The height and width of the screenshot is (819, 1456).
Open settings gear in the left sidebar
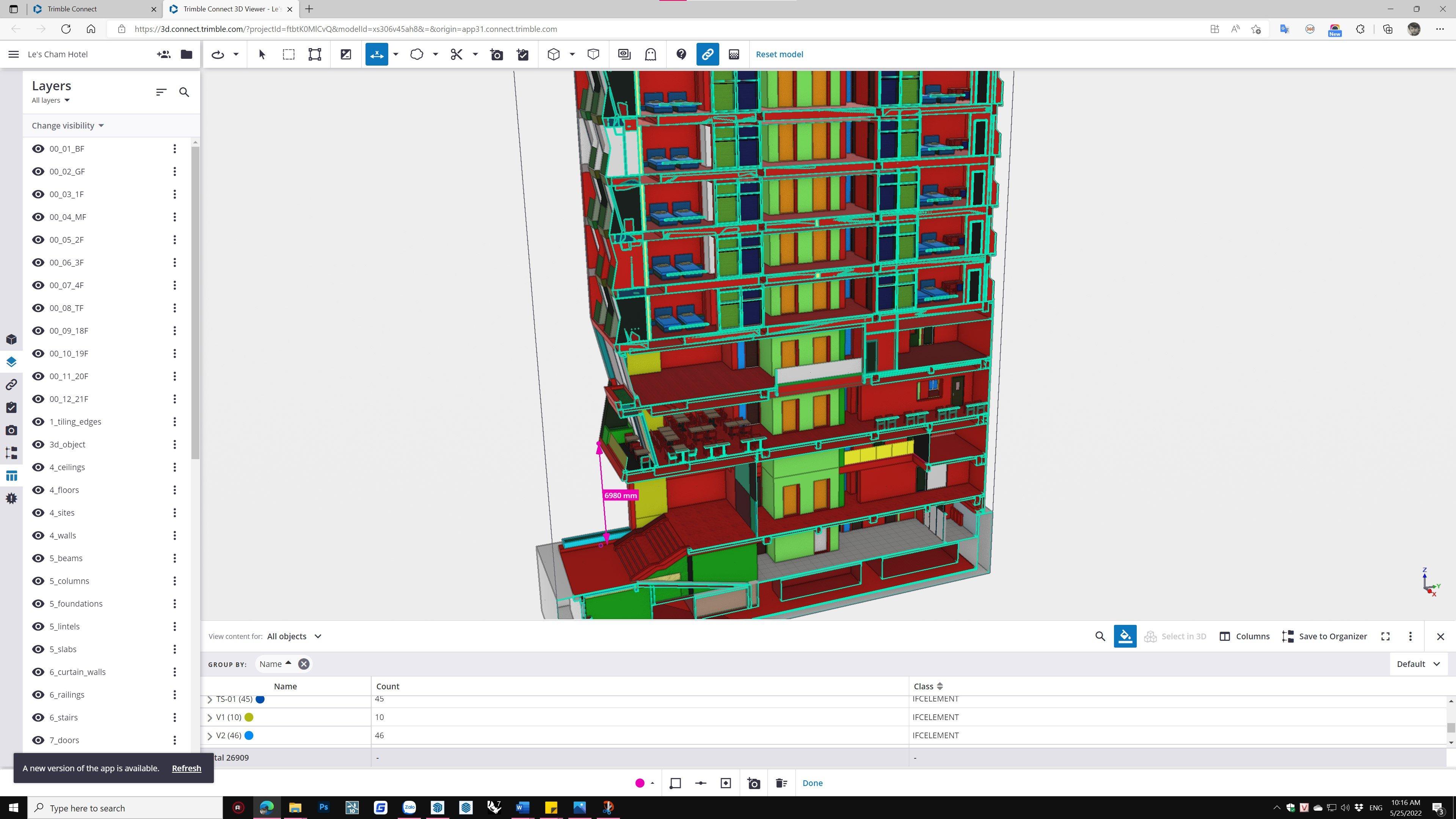11,499
